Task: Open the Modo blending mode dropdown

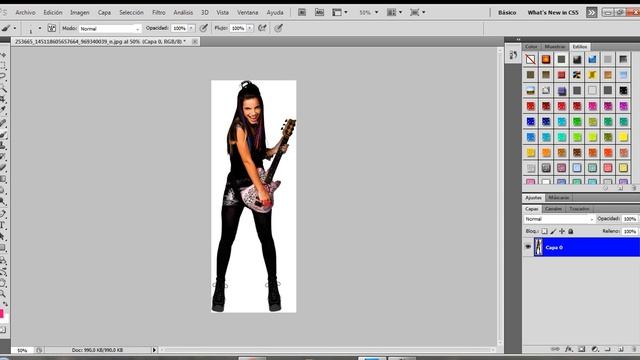Action: click(110, 29)
